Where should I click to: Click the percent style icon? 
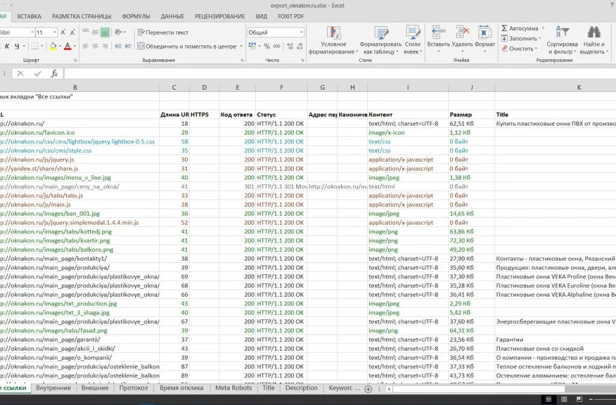[267, 46]
